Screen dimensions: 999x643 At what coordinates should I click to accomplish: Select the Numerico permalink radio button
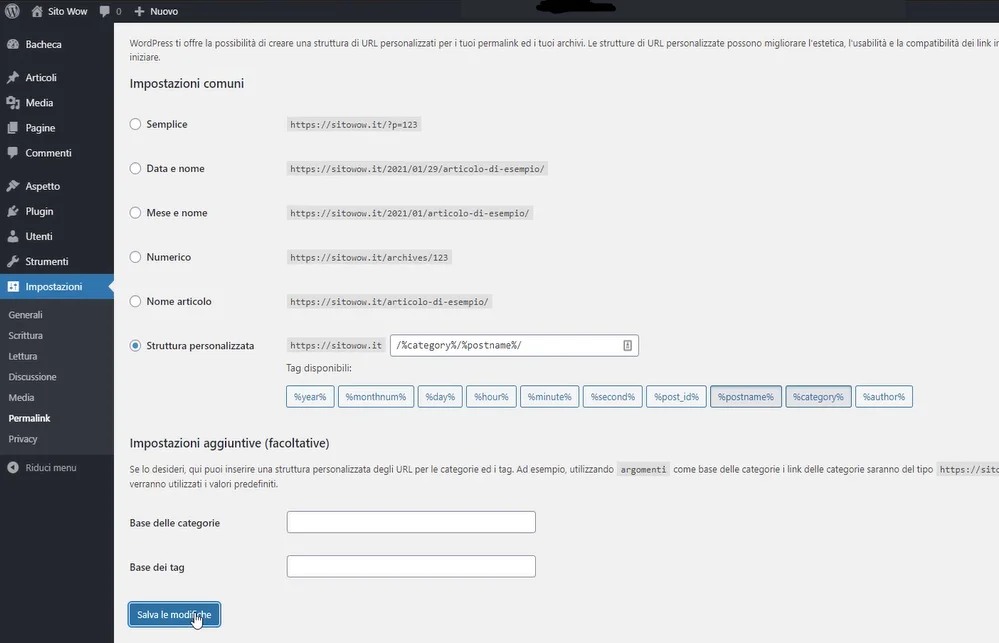click(x=135, y=257)
